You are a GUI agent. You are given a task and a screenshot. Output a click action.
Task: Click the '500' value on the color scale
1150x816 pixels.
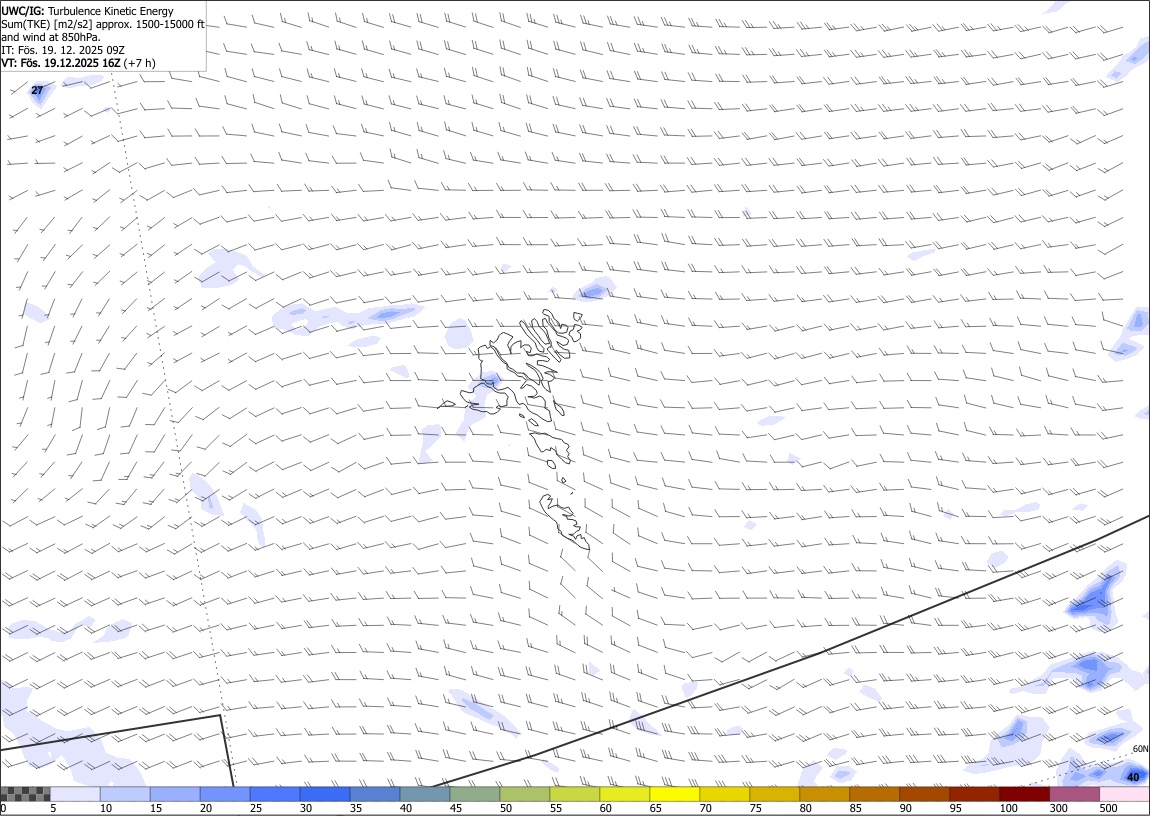pos(1108,809)
